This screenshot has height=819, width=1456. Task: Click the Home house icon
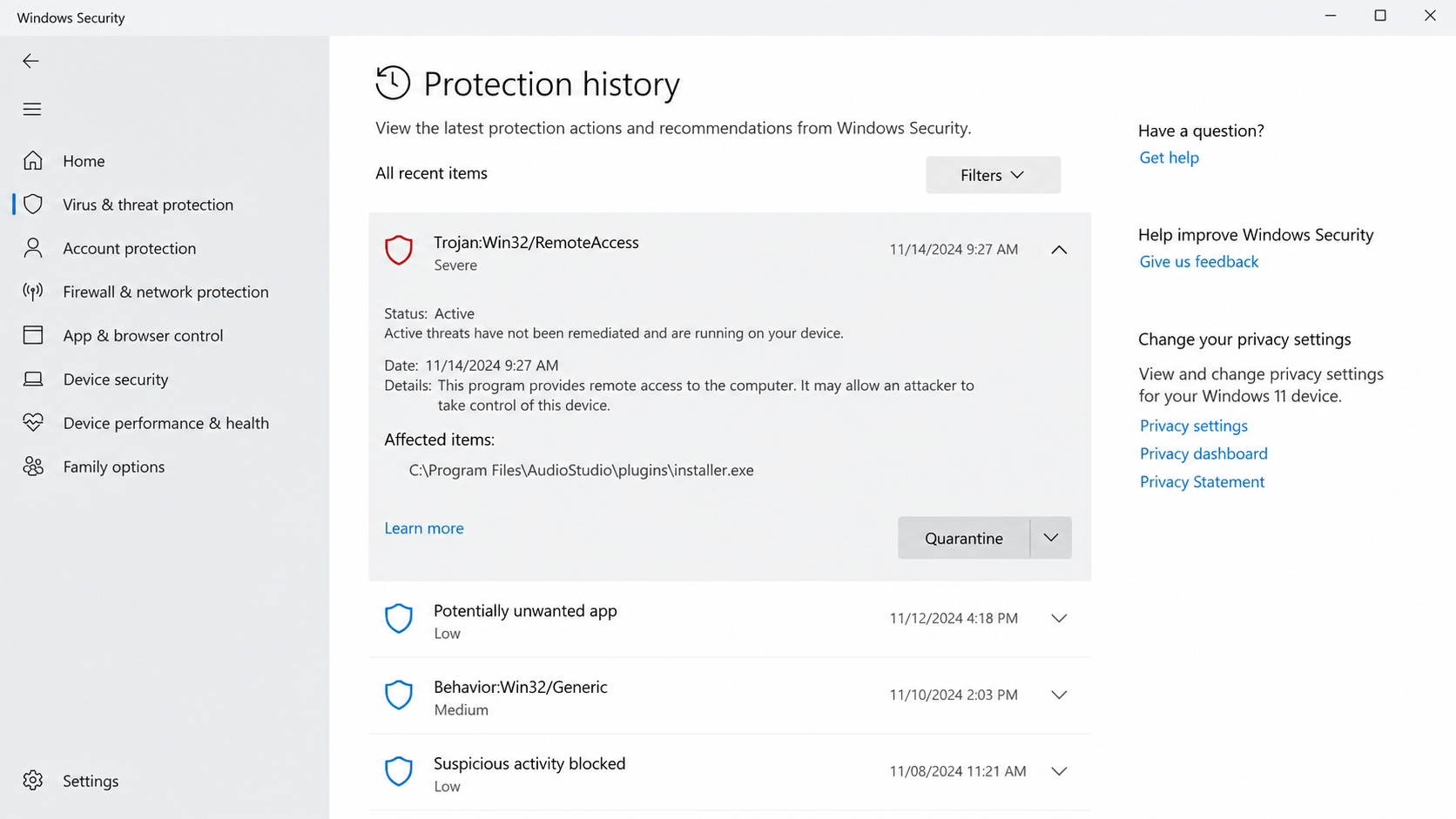[x=33, y=160]
